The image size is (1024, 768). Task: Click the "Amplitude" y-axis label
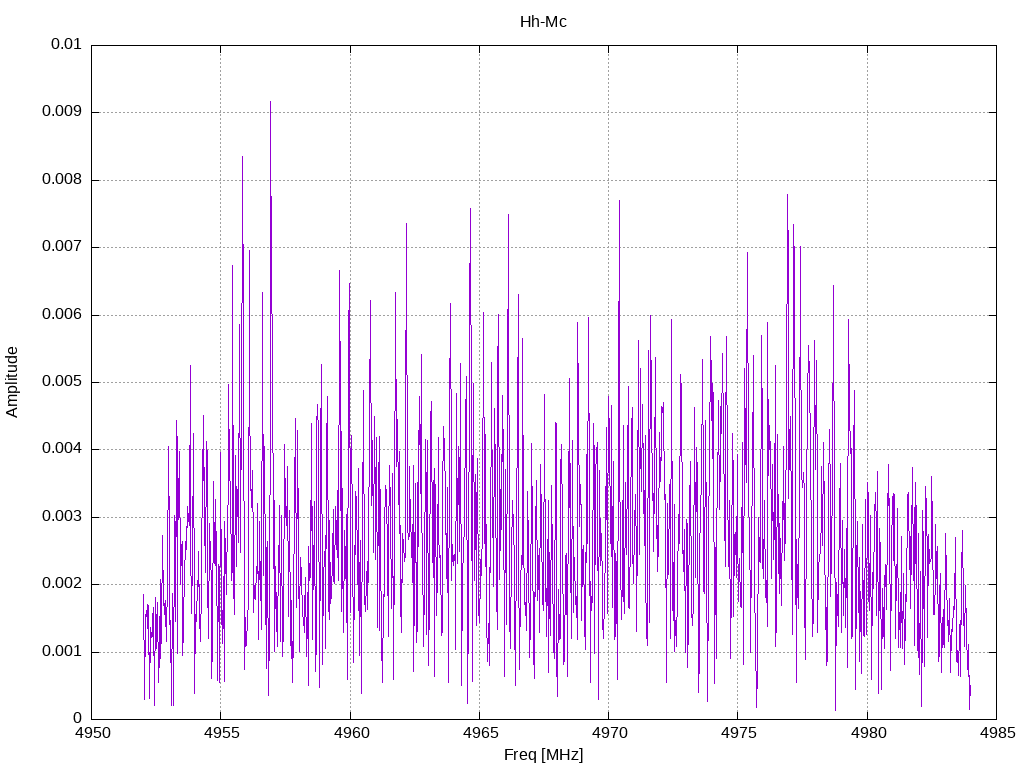(x=12, y=382)
